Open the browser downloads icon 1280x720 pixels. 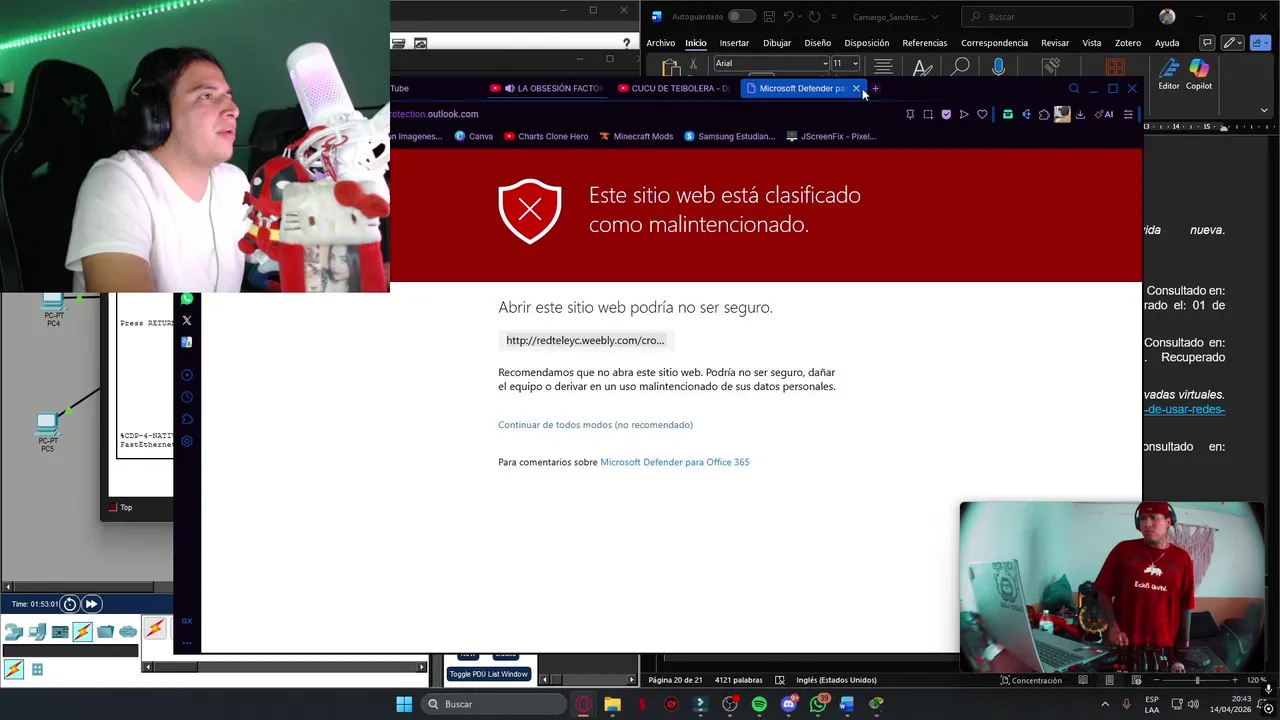click(1080, 114)
